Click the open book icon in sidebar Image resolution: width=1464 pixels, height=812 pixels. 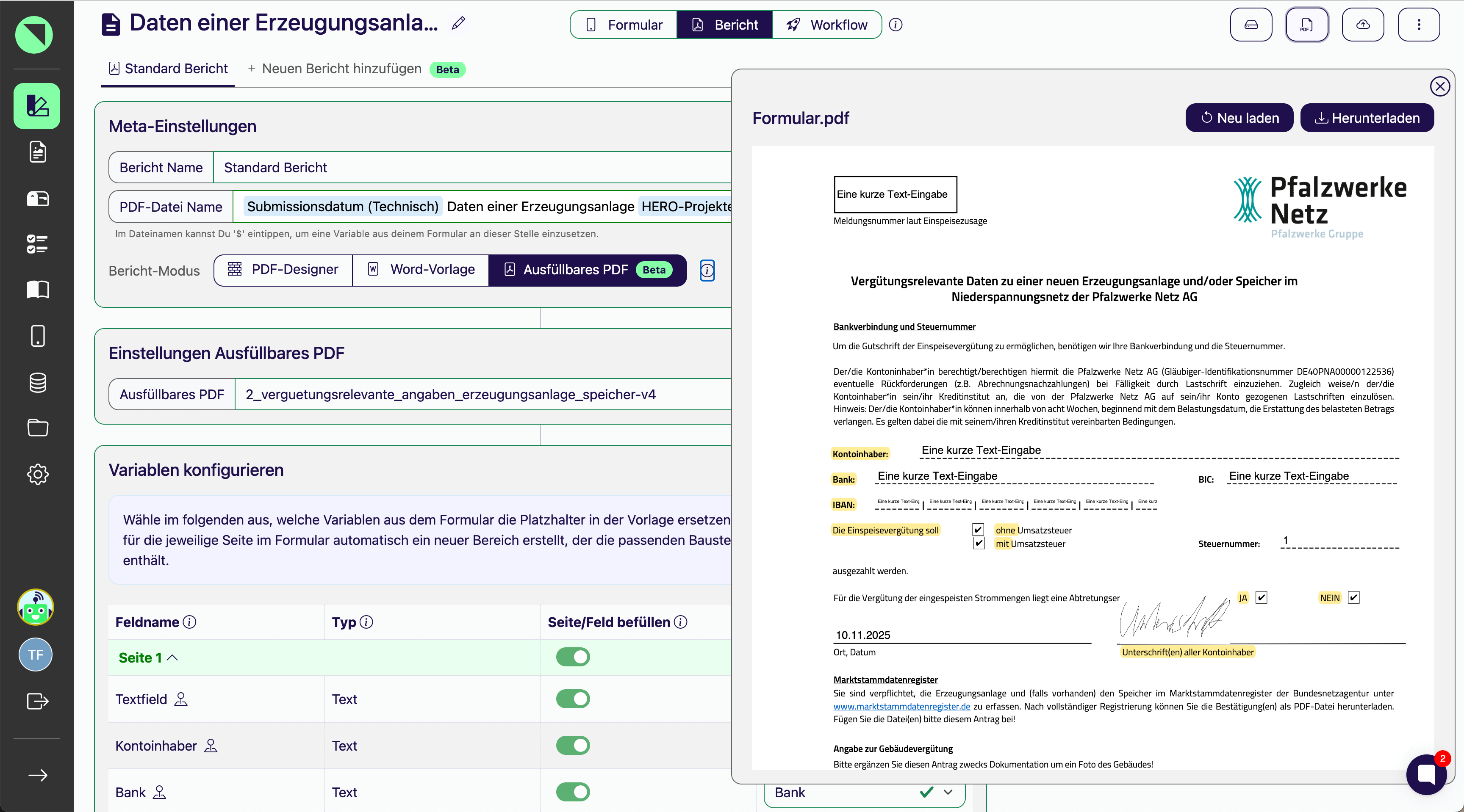(x=38, y=290)
